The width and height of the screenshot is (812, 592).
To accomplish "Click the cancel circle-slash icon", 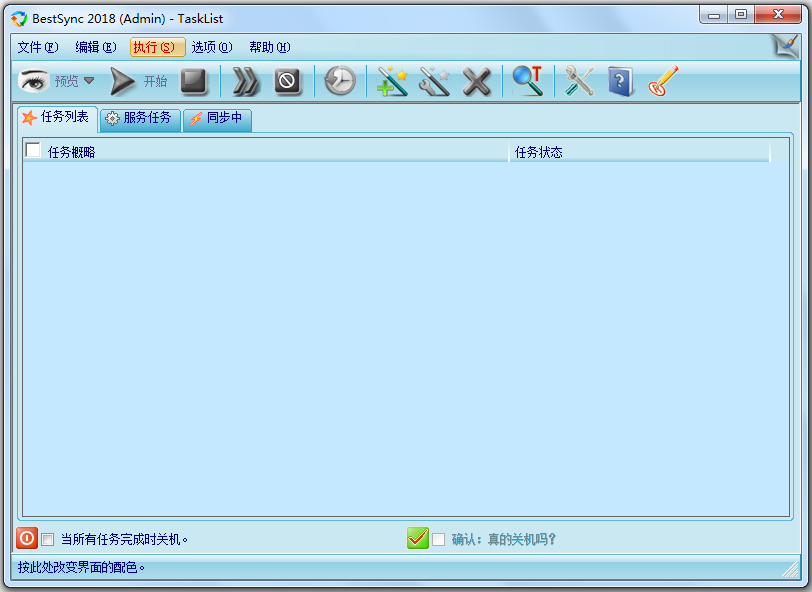I will (x=287, y=81).
